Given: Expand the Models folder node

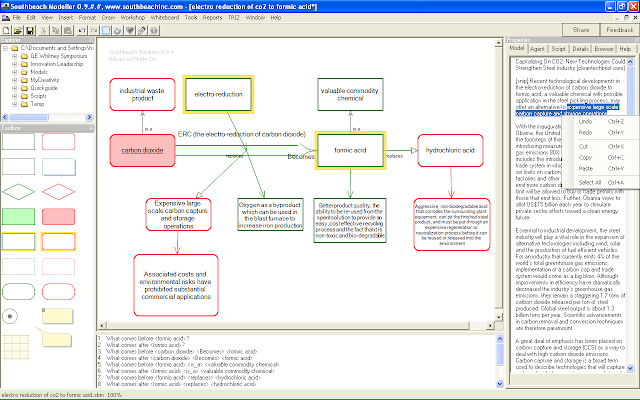Looking at the screenshot, I should click(15, 72).
